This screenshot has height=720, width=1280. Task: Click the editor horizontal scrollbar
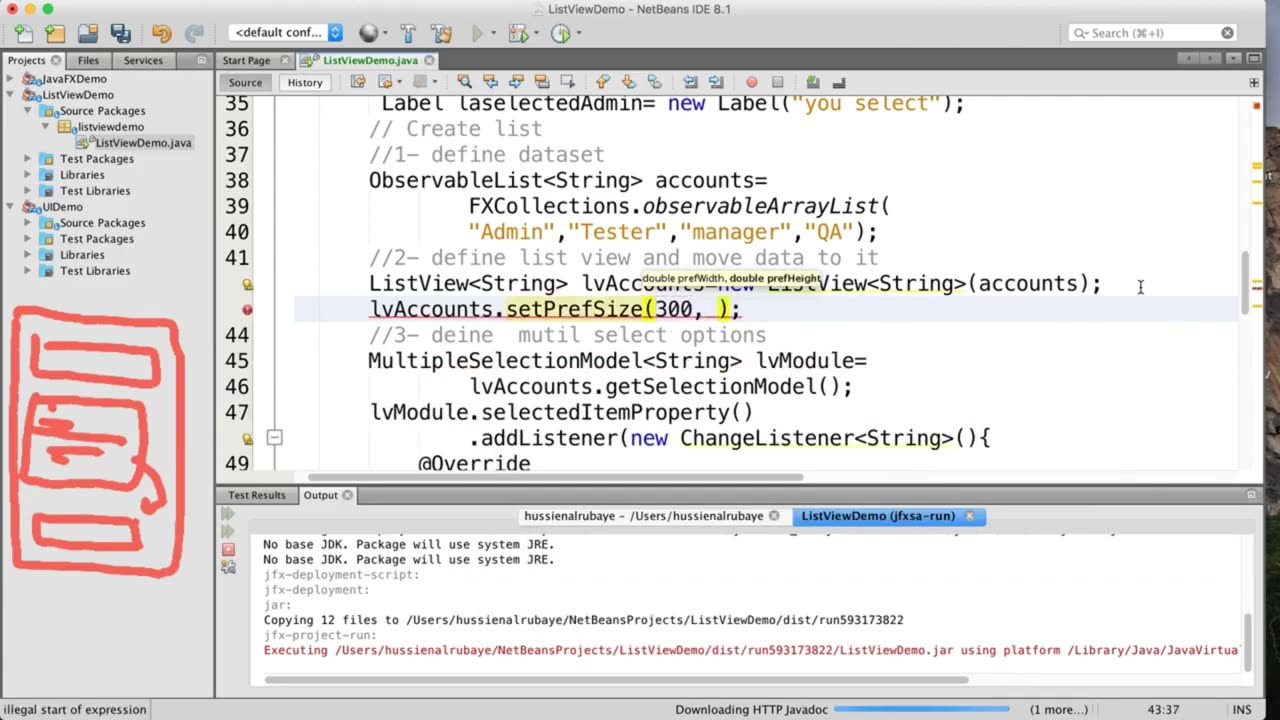(x=555, y=477)
